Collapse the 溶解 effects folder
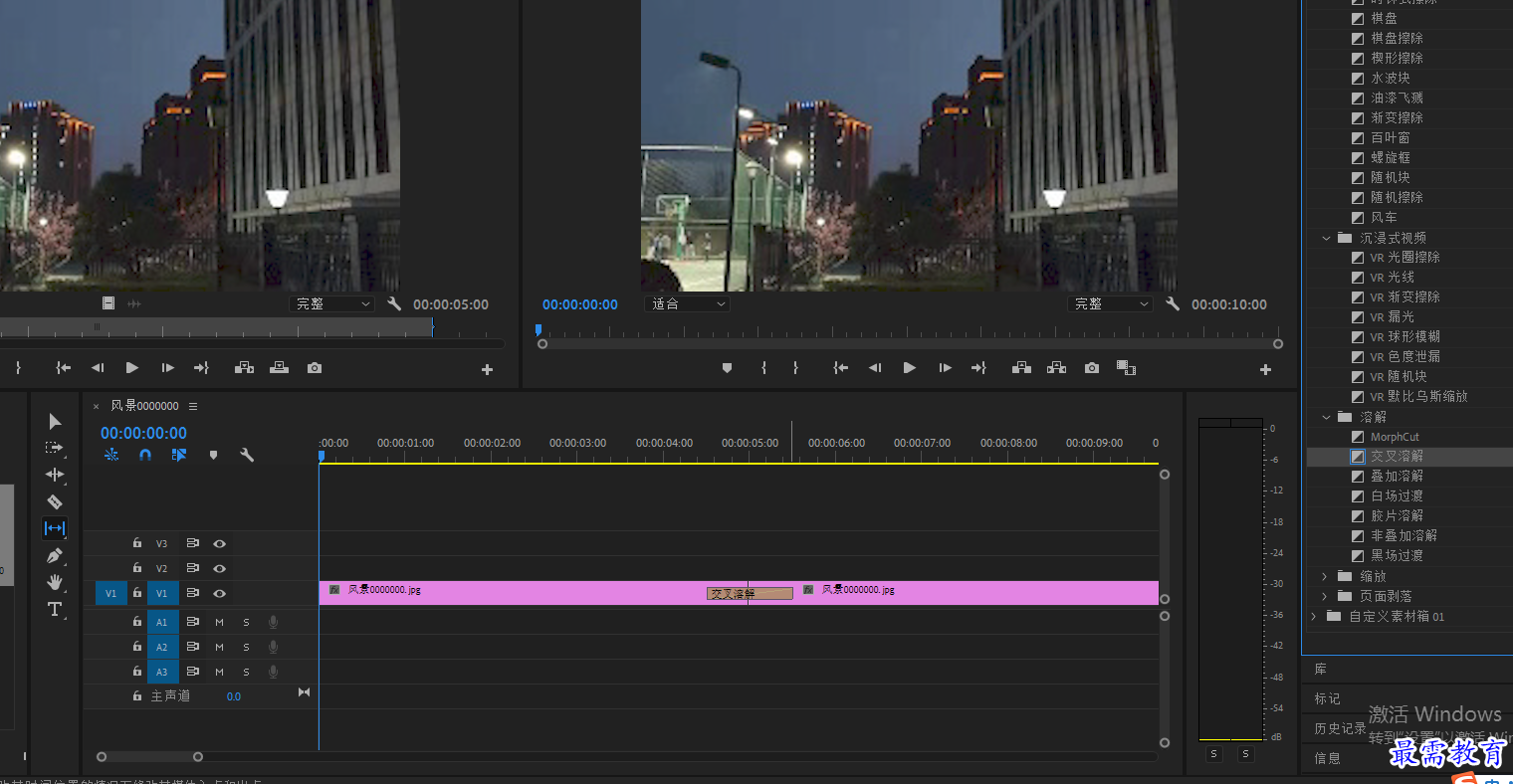This screenshot has width=1513, height=784. pyautogui.click(x=1326, y=417)
